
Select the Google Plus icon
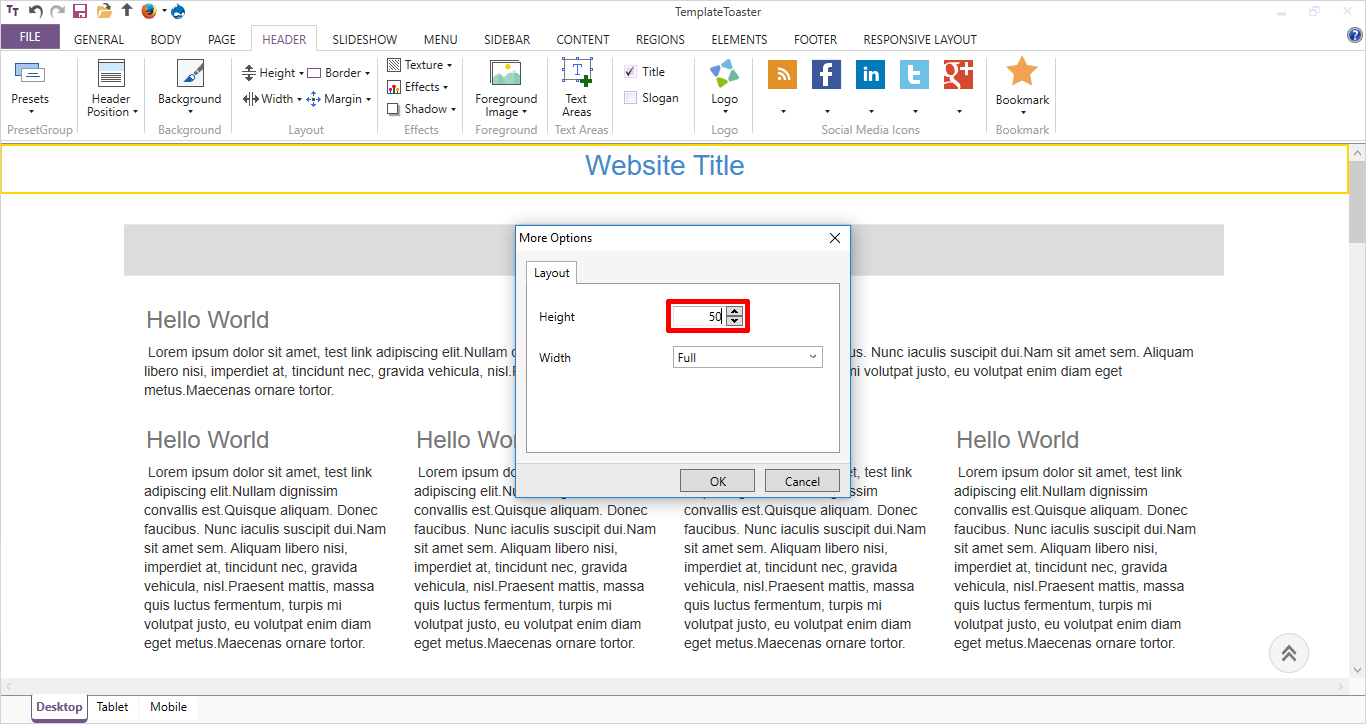(x=958, y=75)
